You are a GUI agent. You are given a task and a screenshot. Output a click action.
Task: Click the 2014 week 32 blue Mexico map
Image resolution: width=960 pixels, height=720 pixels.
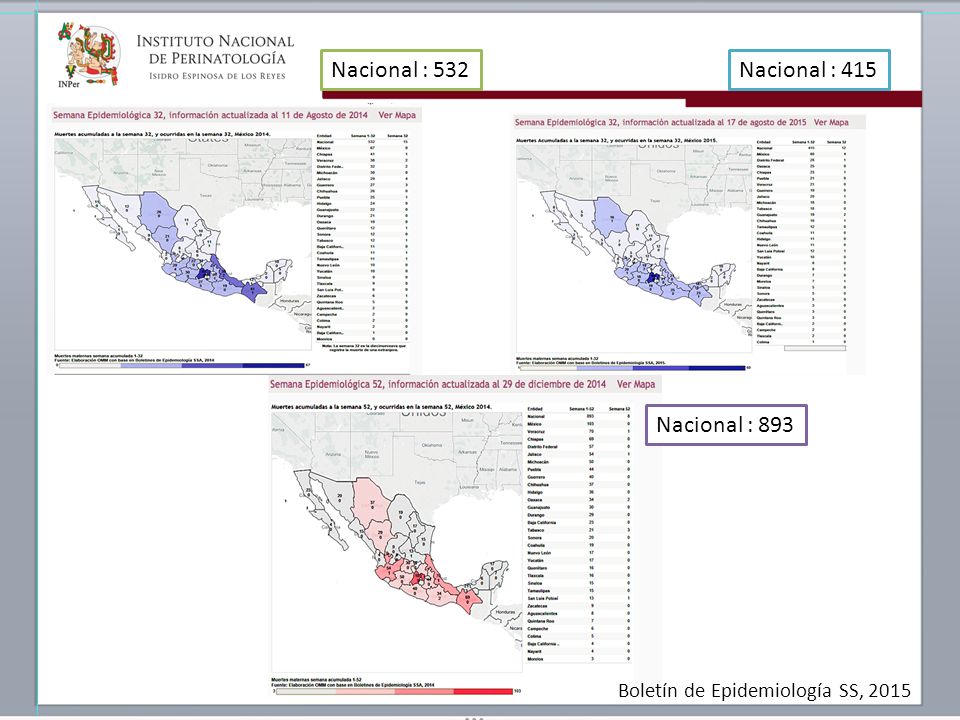pos(182,244)
